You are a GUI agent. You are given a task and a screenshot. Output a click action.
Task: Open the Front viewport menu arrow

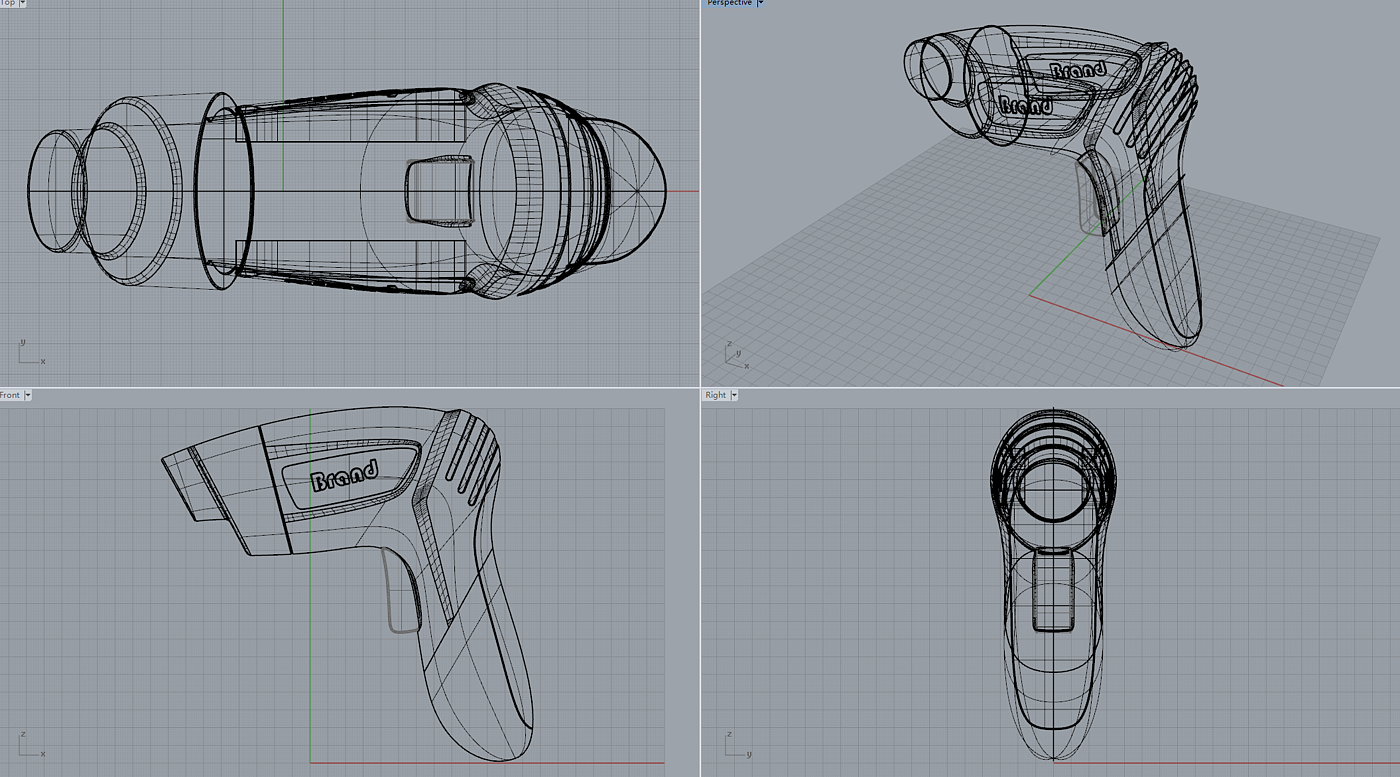(x=28, y=395)
